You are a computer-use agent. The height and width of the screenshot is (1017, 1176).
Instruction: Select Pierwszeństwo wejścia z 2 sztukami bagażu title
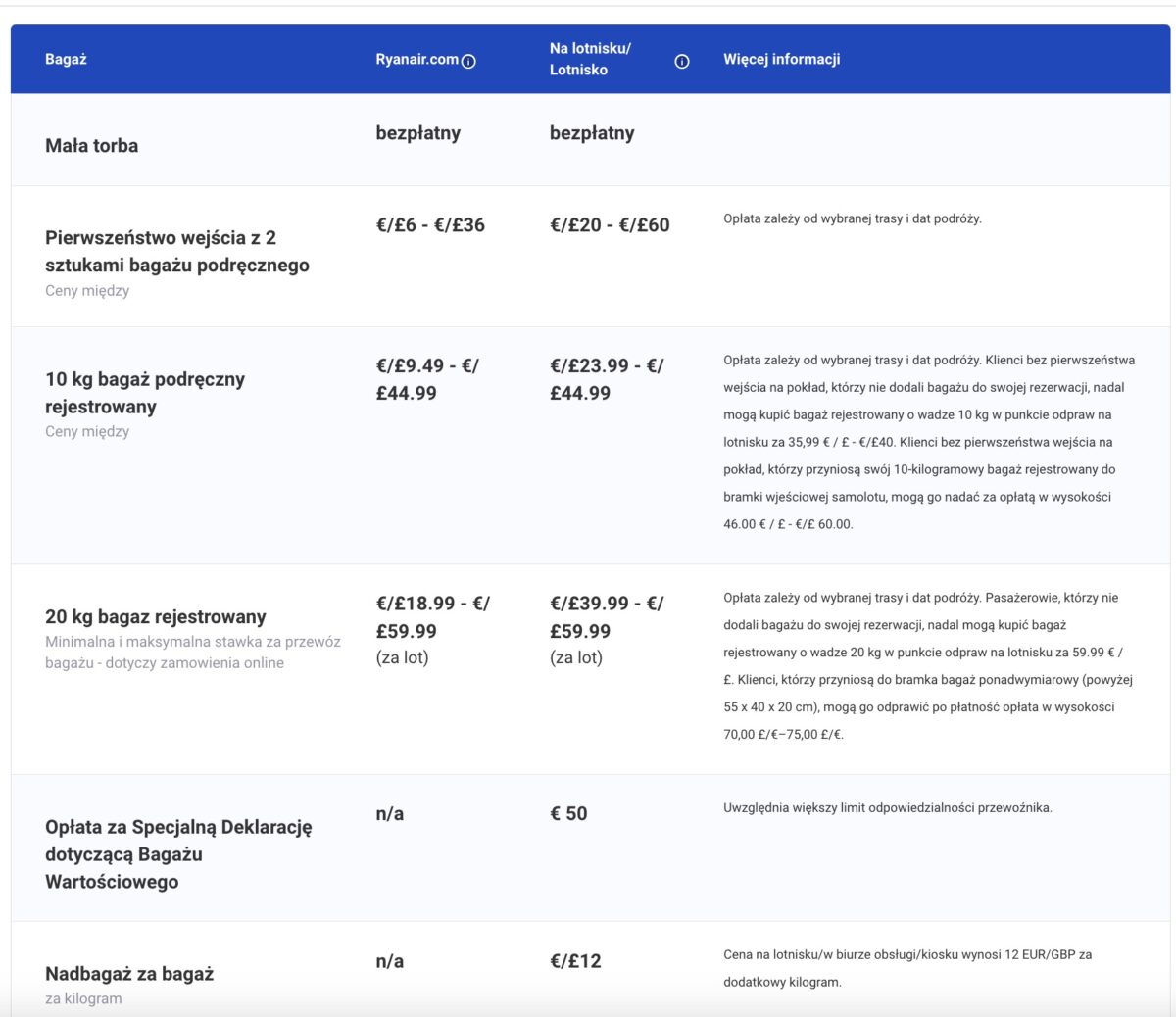(177, 251)
